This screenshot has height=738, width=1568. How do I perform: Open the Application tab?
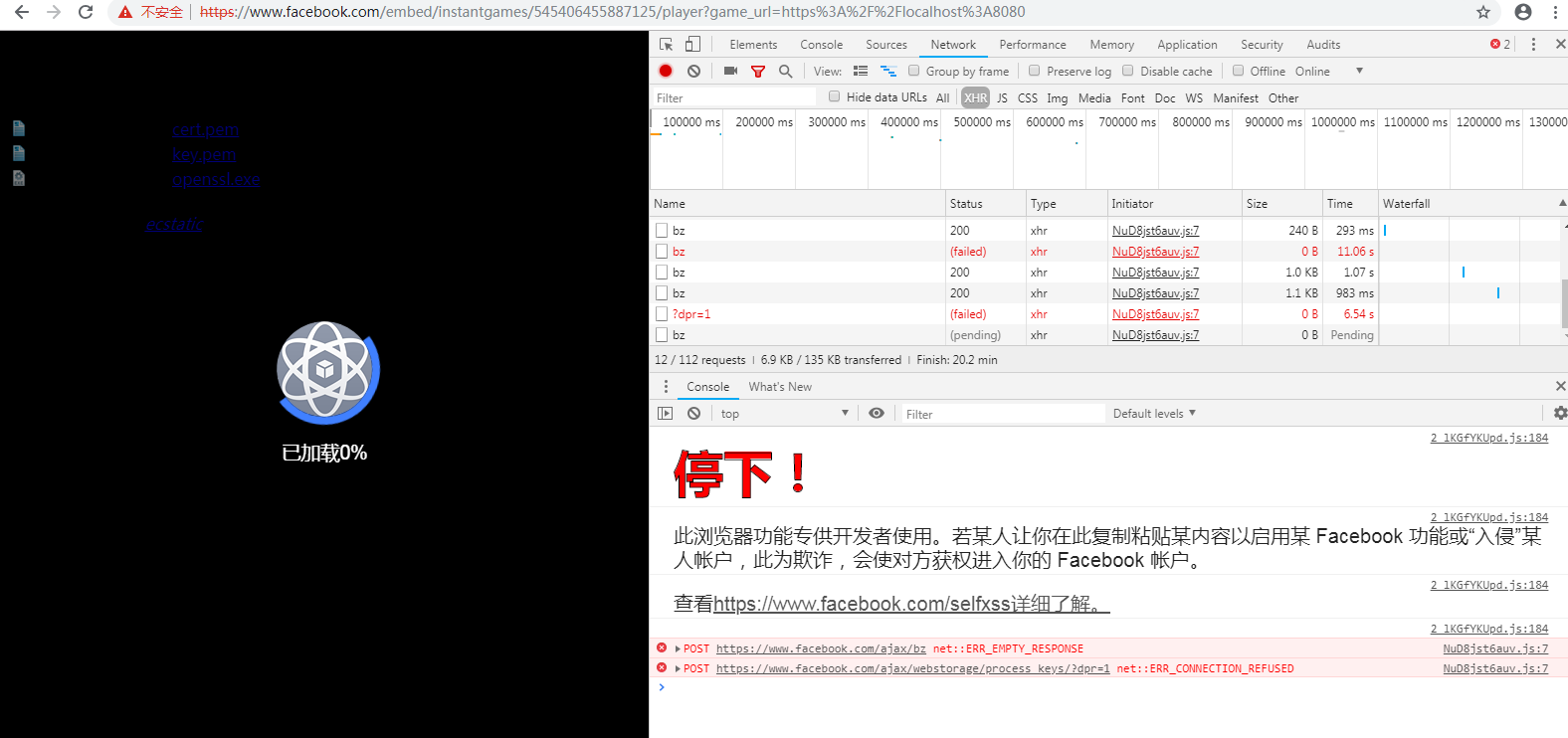coord(1187,44)
